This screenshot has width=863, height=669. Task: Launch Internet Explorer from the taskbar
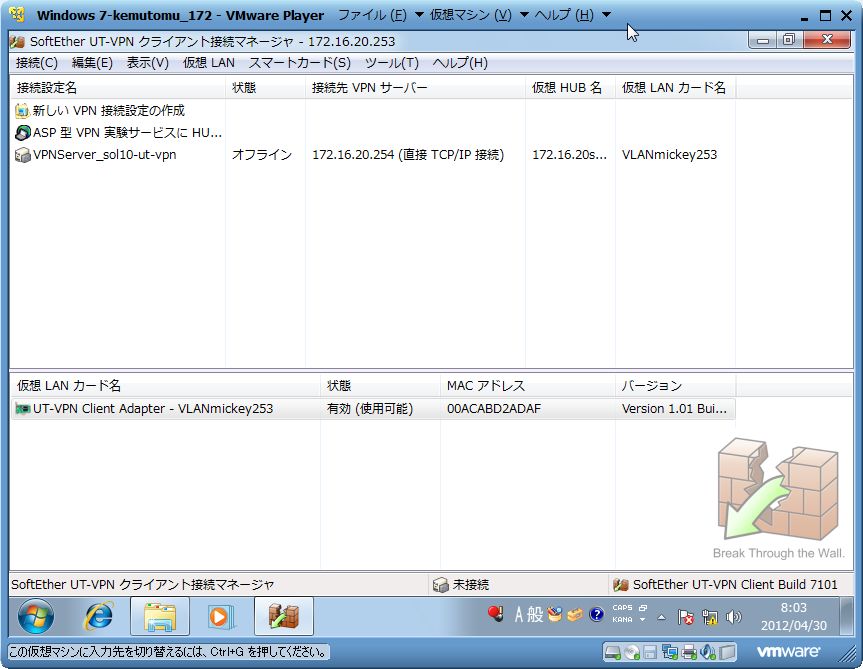click(99, 616)
